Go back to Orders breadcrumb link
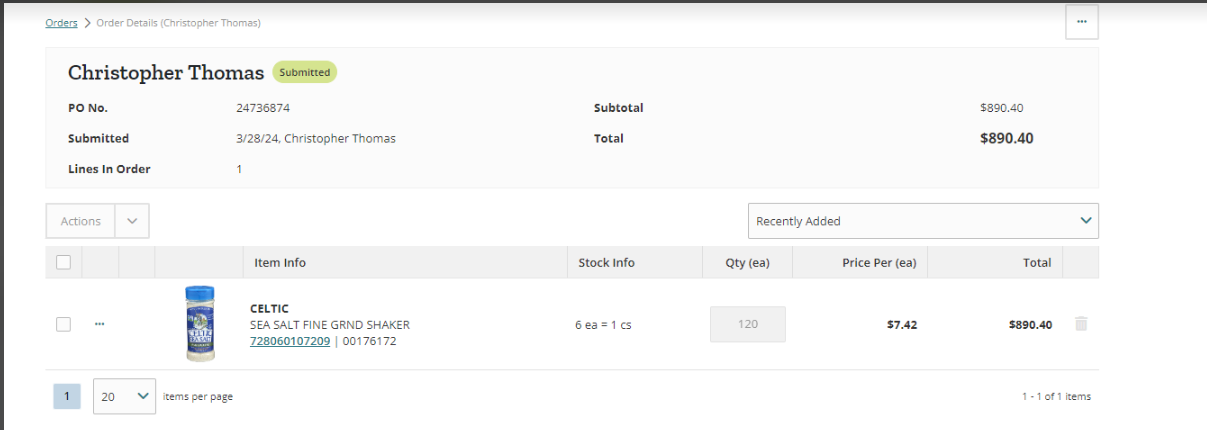This screenshot has width=1207, height=430. [61, 23]
